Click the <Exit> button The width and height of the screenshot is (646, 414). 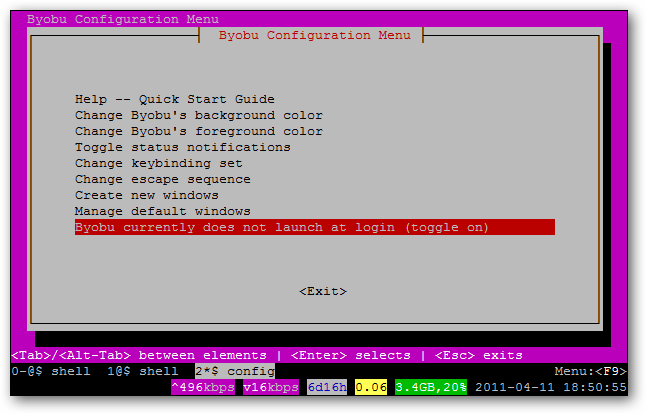(x=323, y=292)
